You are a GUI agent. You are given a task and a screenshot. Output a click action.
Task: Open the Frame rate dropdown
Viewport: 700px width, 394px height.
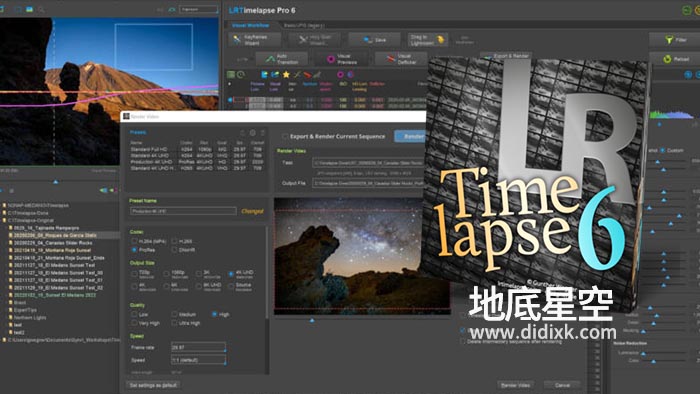[x=199, y=347]
